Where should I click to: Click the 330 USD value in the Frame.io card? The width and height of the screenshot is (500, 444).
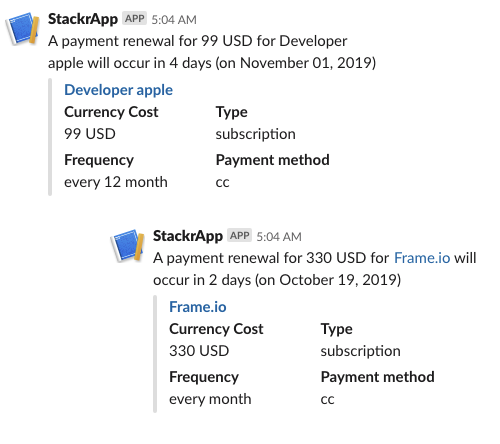click(x=199, y=351)
